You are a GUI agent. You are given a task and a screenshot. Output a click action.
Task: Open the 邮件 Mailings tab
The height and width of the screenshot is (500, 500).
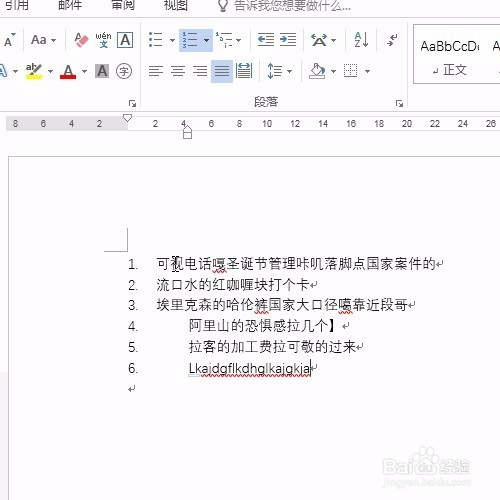point(70,5)
